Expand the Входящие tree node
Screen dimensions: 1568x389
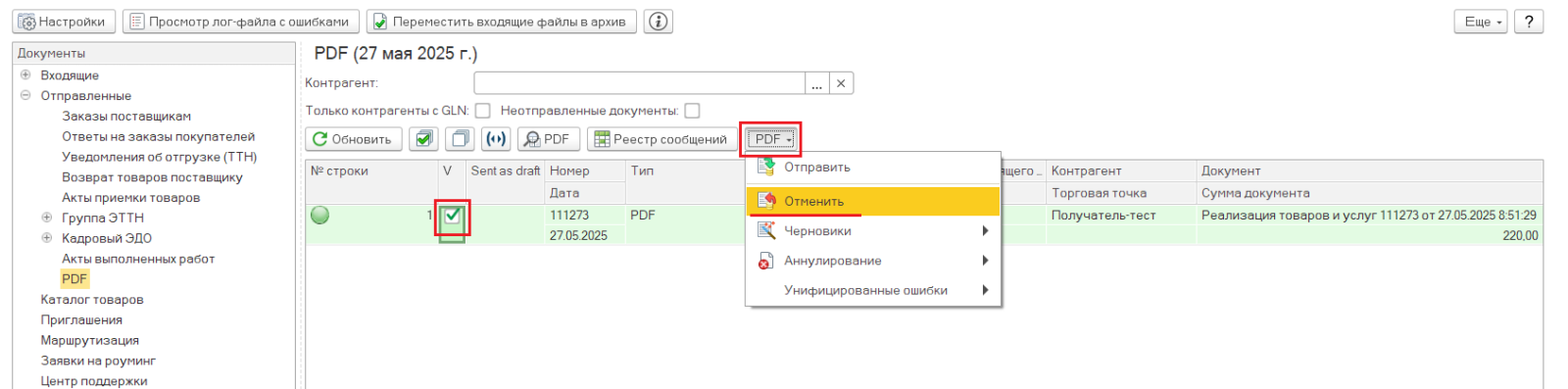coord(25,74)
